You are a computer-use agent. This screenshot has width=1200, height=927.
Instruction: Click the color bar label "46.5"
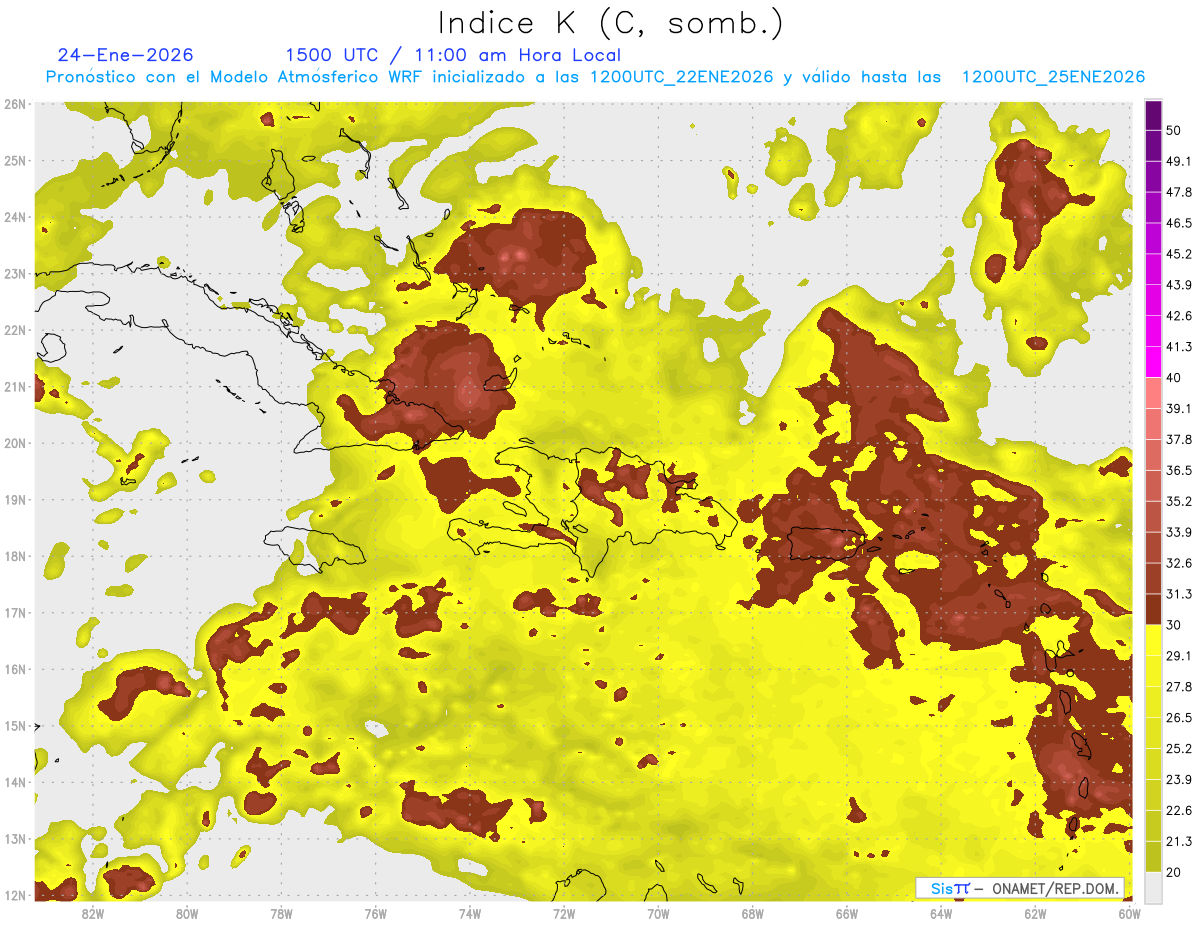[x=1178, y=223]
